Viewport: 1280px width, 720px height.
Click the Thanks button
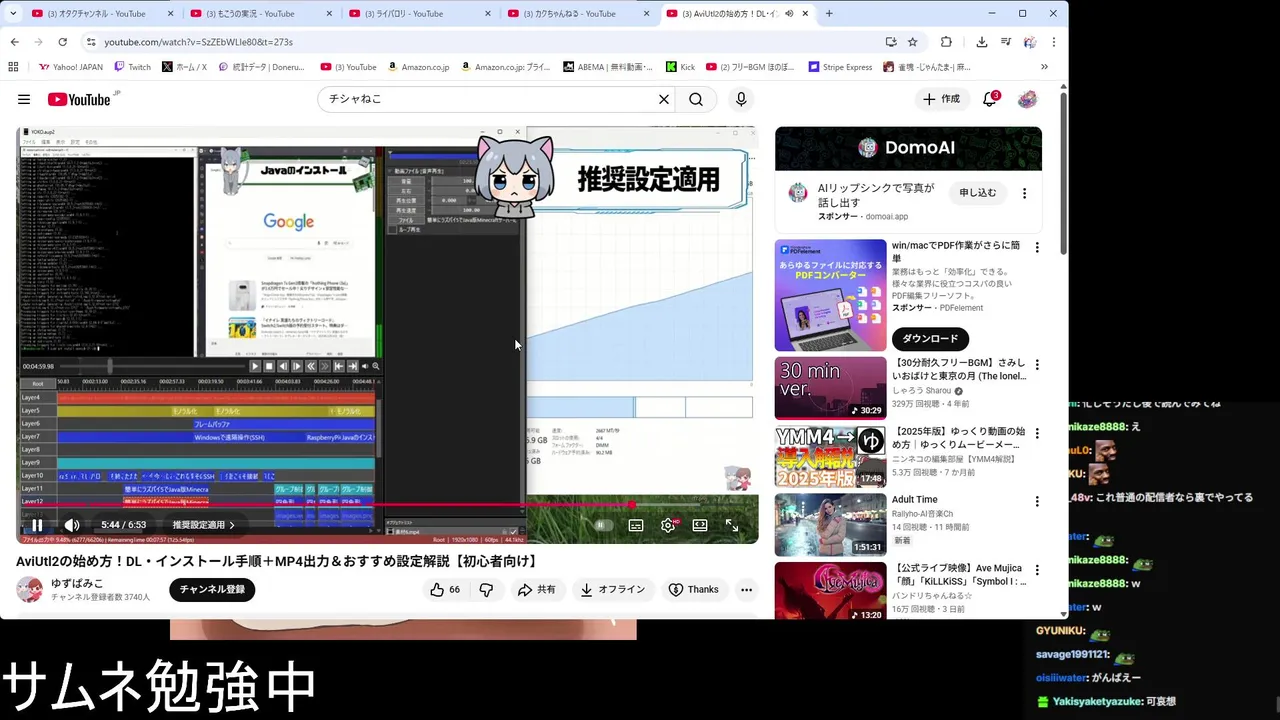click(694, 590)
